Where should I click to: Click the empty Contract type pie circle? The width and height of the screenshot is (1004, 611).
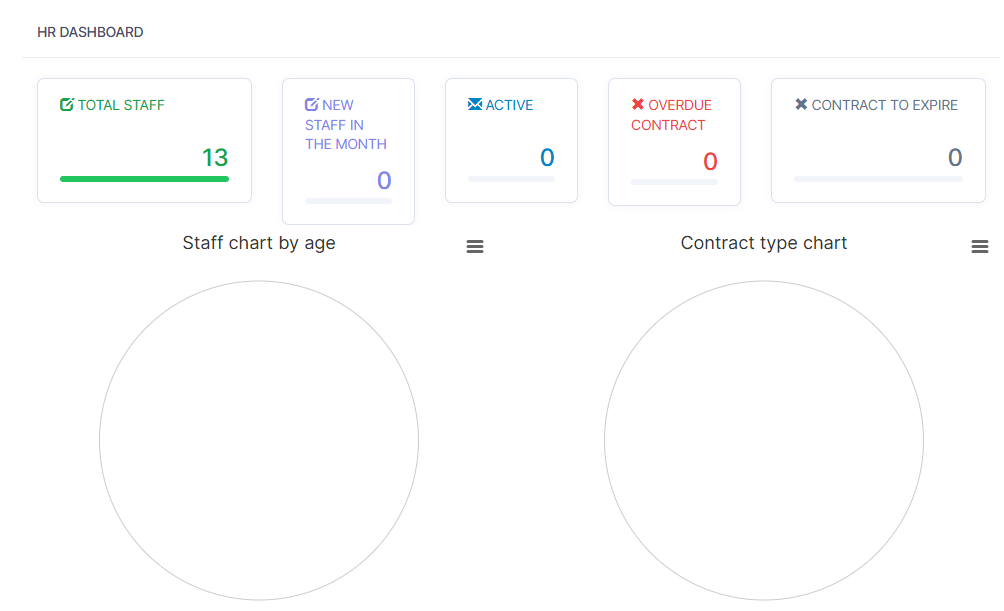[x=764, y=440]
